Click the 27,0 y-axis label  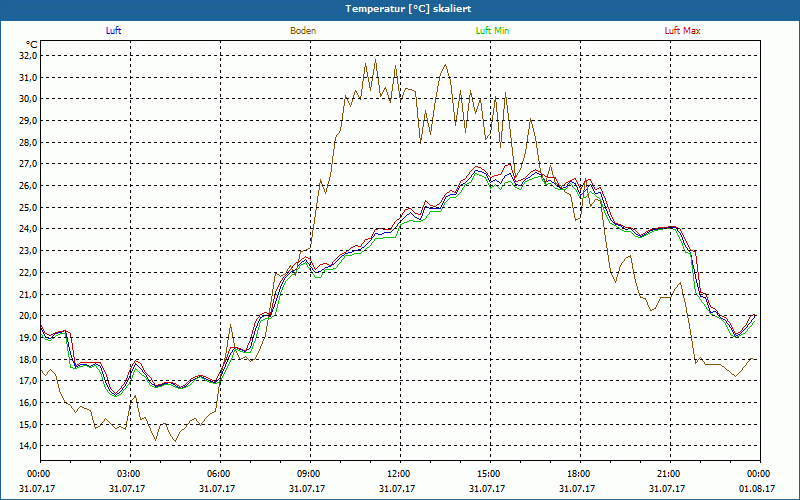28,164
